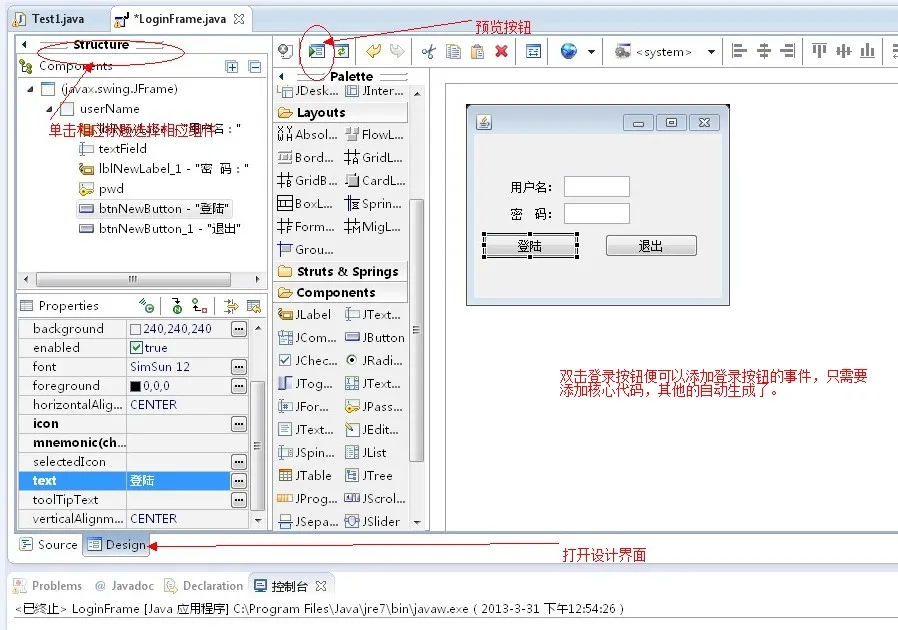Image resolution: width=898 pixels, height=630 pixels.
Task: Switch to the Source tab
Action: click(48, 544)
